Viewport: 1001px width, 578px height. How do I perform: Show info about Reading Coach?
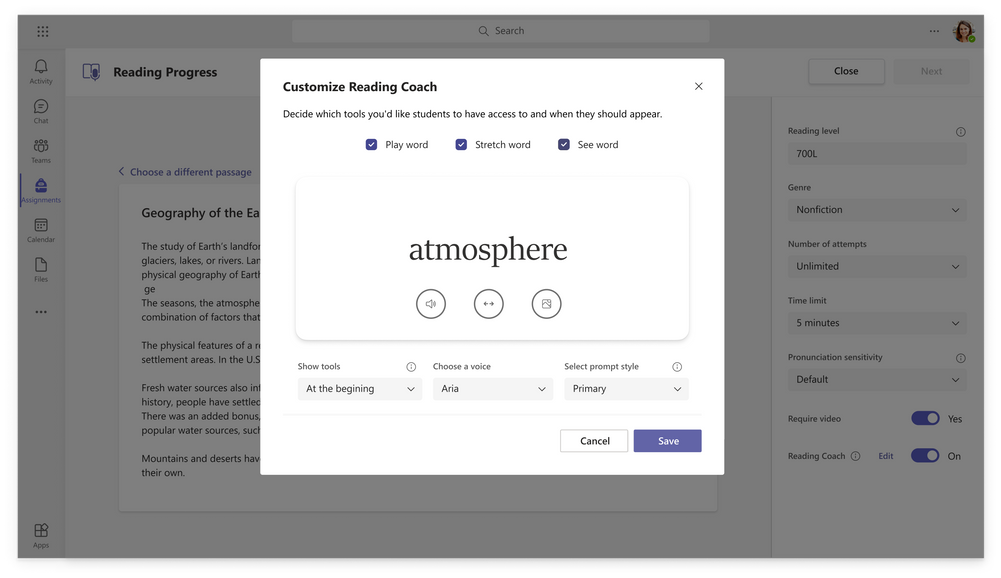(855, 456)
